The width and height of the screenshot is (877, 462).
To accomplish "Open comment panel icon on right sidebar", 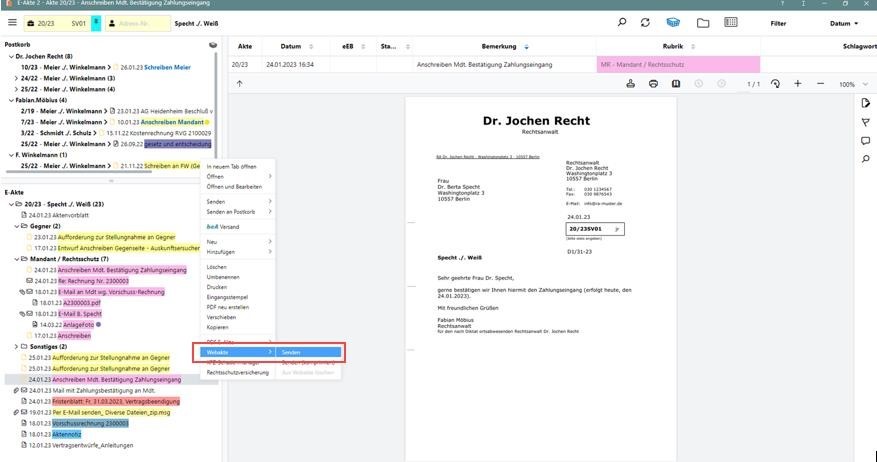I will [x=866, y=141].
